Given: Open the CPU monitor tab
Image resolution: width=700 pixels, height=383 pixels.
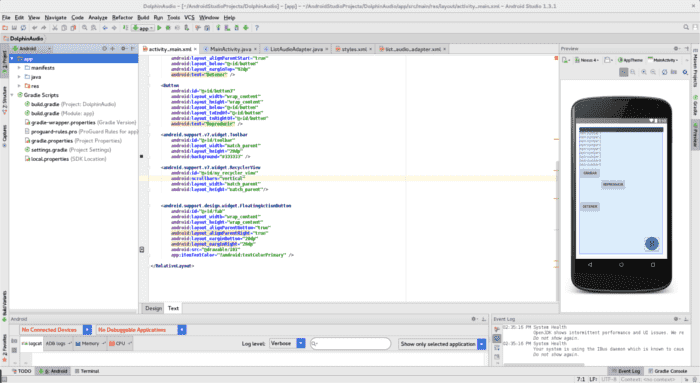Looking at the screenshot, I should tap(121, 344).
